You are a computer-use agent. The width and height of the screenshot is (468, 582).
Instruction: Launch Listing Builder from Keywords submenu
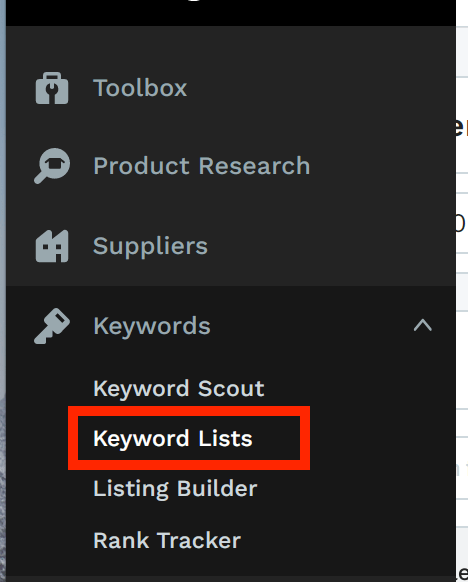point(175,489)
